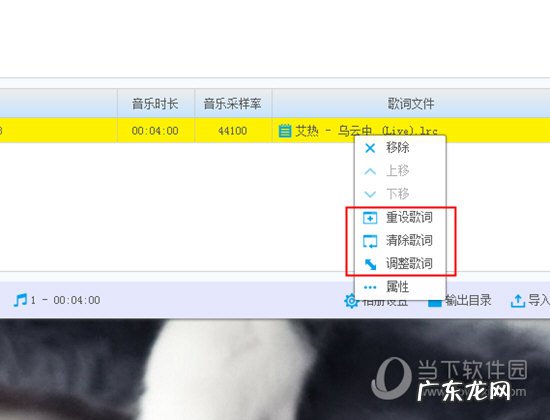The width and height of the screenshot is (550, 420).
Task: Click the 输出目录 button
Action: (460, 301)
